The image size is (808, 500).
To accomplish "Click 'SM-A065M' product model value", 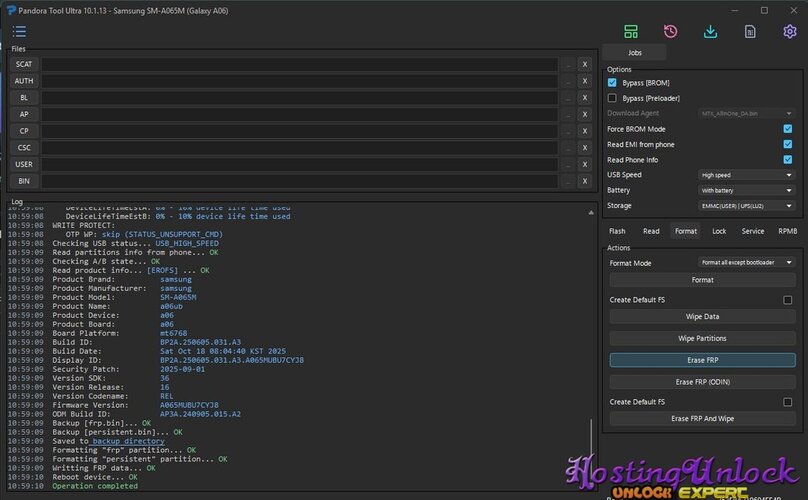I will (x=178, y=297).
